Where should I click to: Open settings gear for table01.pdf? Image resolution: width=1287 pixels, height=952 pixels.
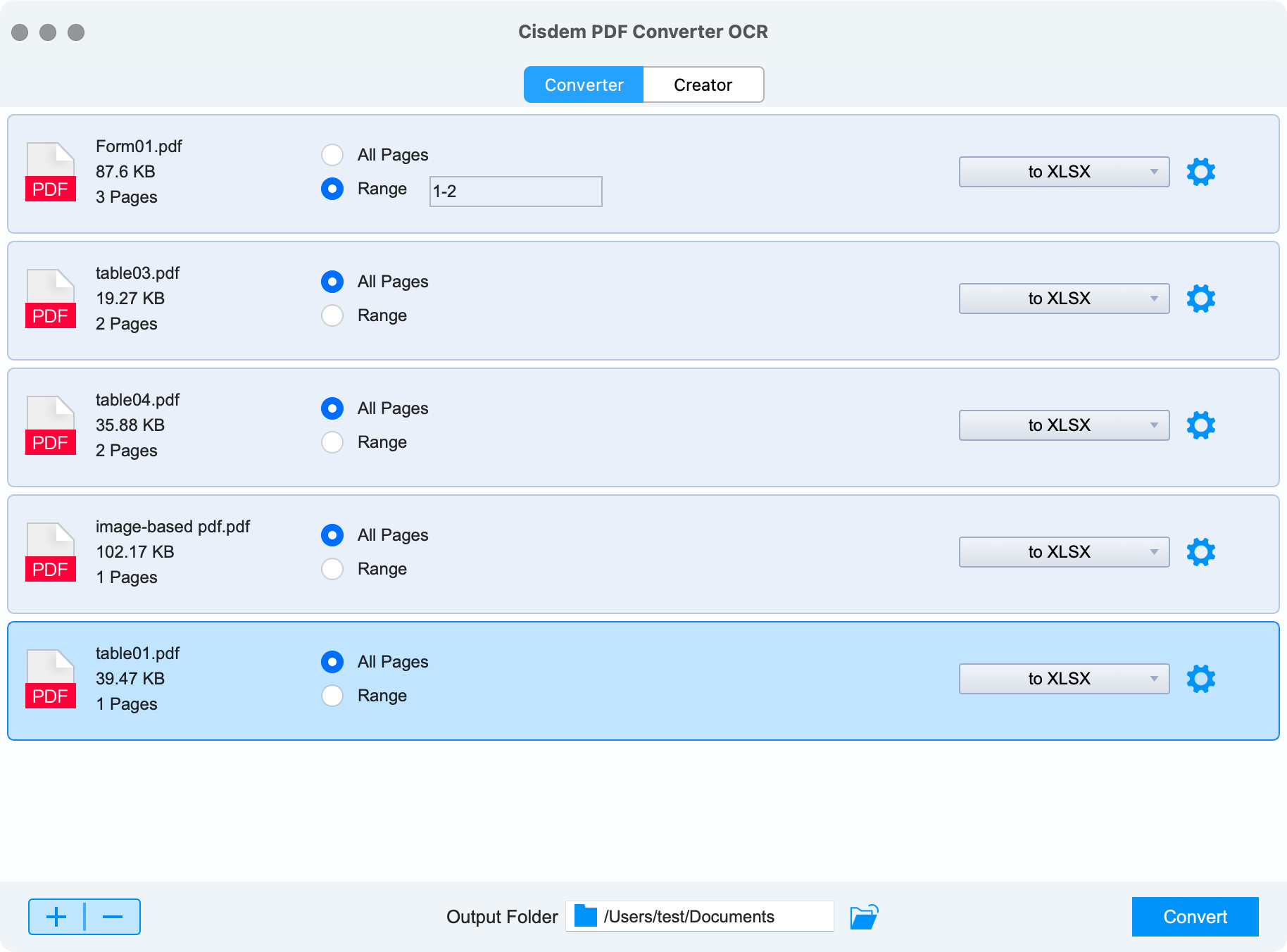(1201, 679)
